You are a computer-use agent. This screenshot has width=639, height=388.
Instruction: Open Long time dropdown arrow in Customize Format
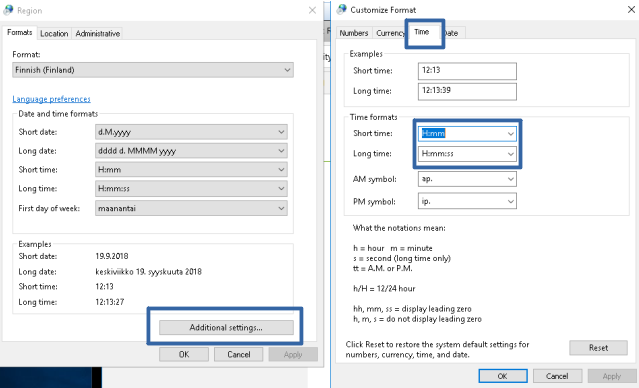(x=511, y=154)
